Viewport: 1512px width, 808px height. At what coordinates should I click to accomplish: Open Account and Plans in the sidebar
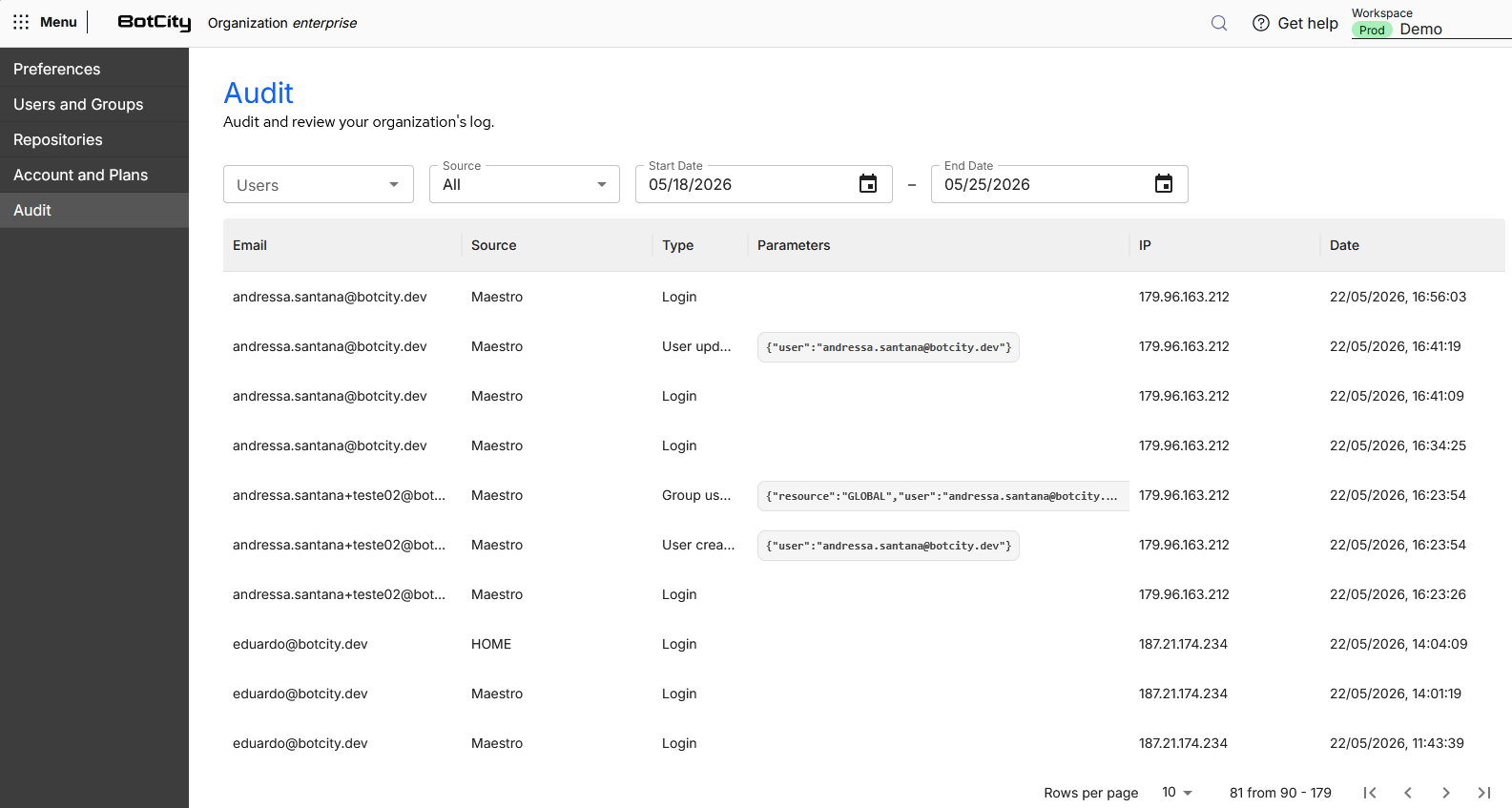(x=94, y=175)
